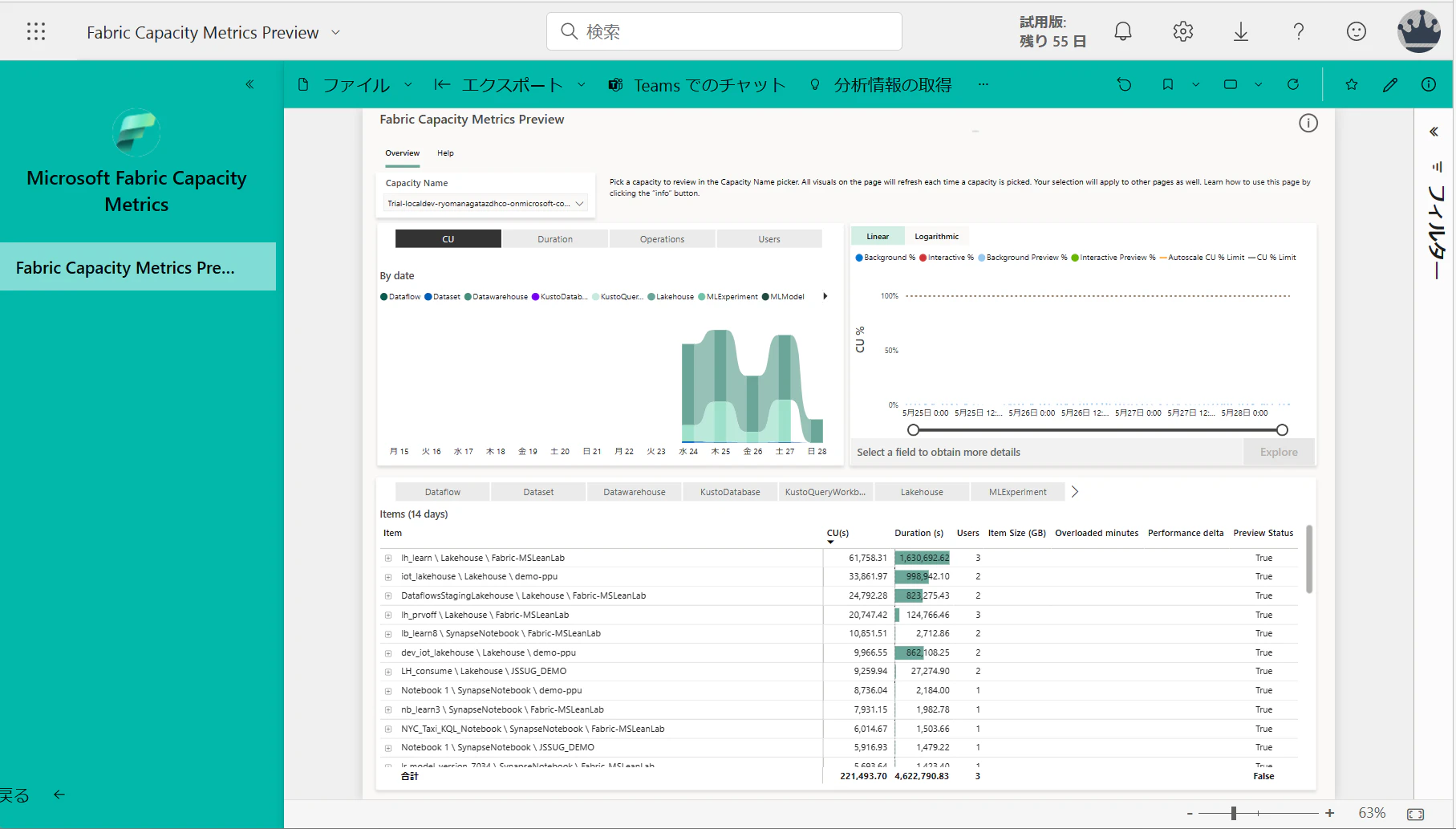Viewport: 1456px width, 829px height.
Task: Collapse the left navigation pane
Action: pyautogui.click(x=249, y=84)
